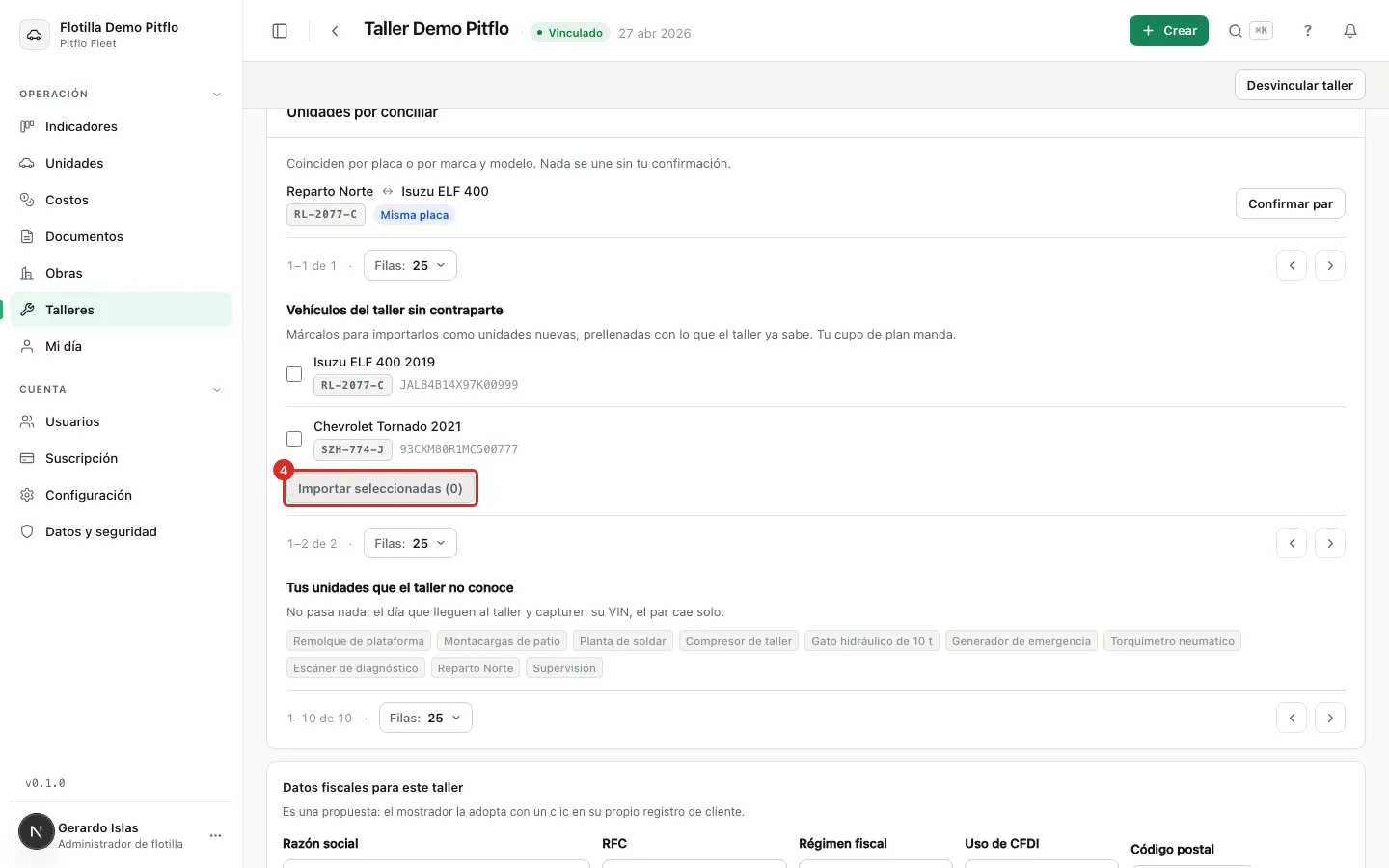Viewport: 1389px width, 868px height.
Task: Click the Costos coins icon
Action: (27, 200)
